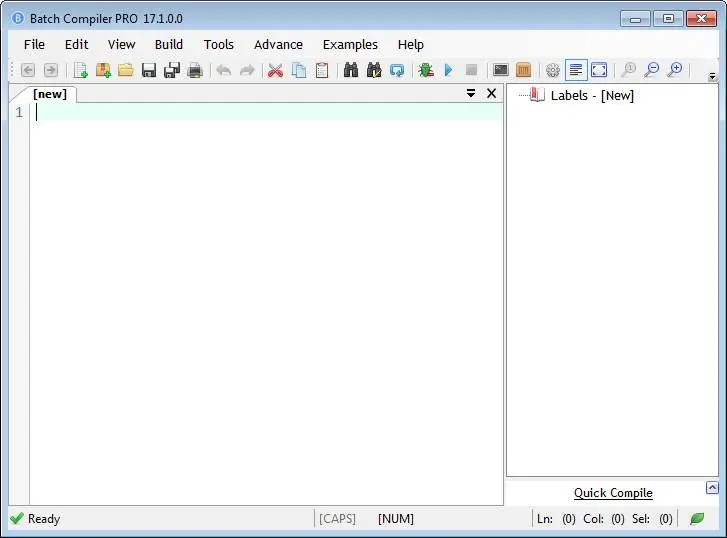
Task: Click in the line 1 editor area
Action: coord(269,112)
